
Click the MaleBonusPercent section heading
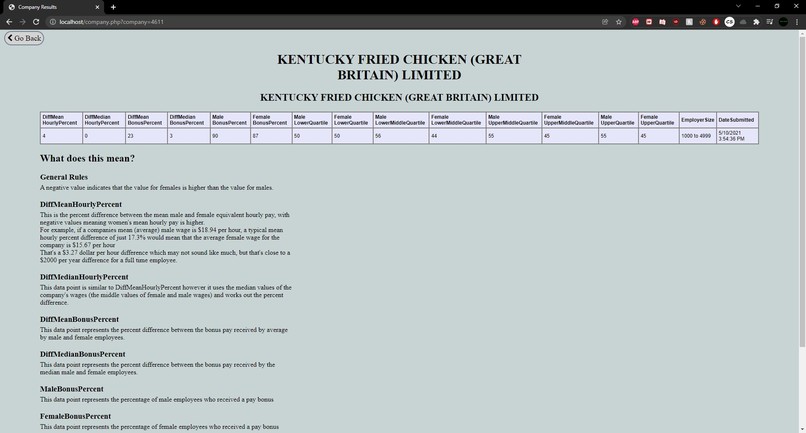pos(71,389)
